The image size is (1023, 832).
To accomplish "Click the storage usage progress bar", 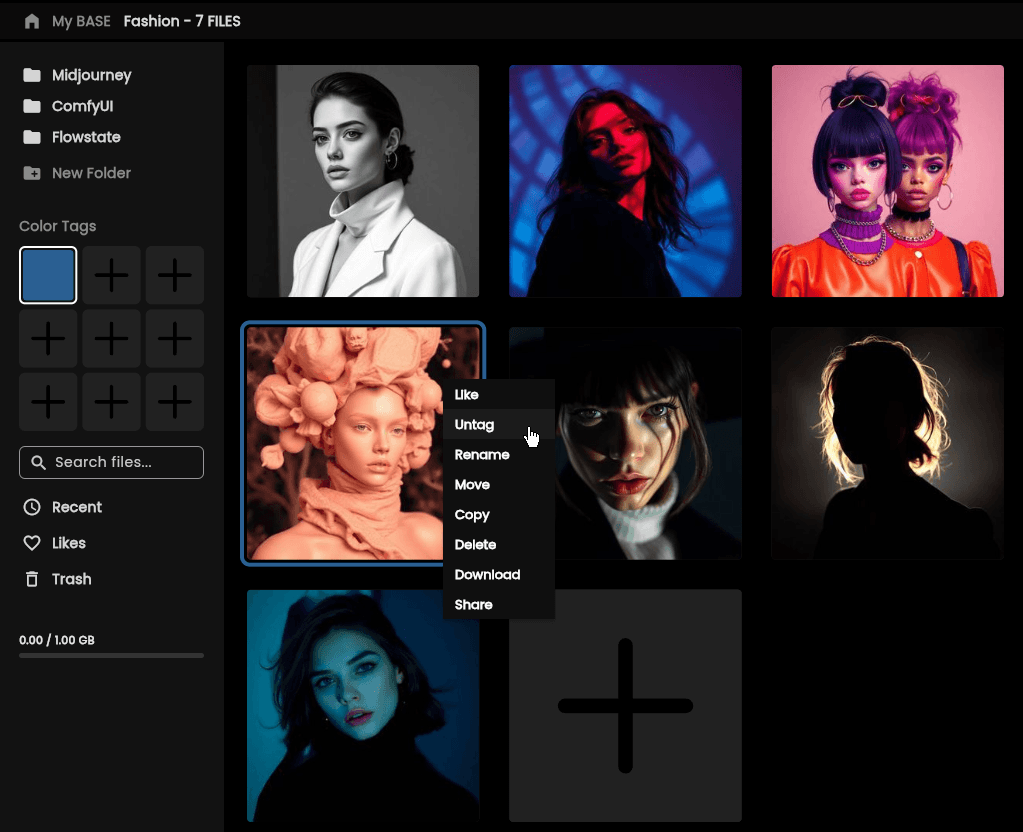I will coord(112,655).
